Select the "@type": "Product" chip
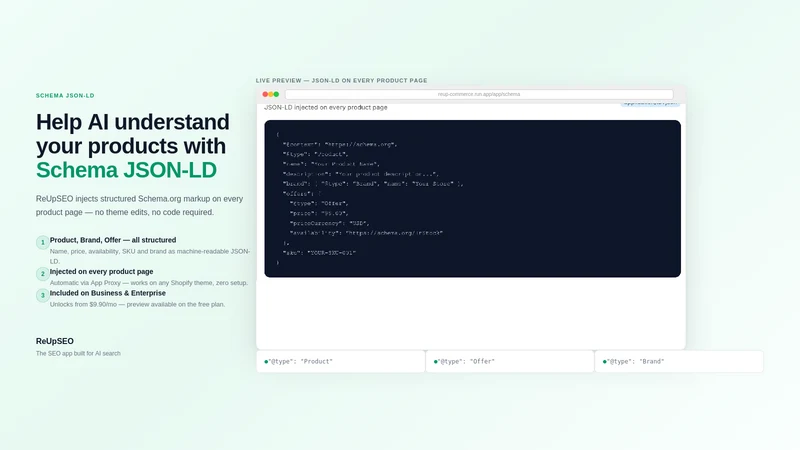The image size is (800, 450). 340,361
